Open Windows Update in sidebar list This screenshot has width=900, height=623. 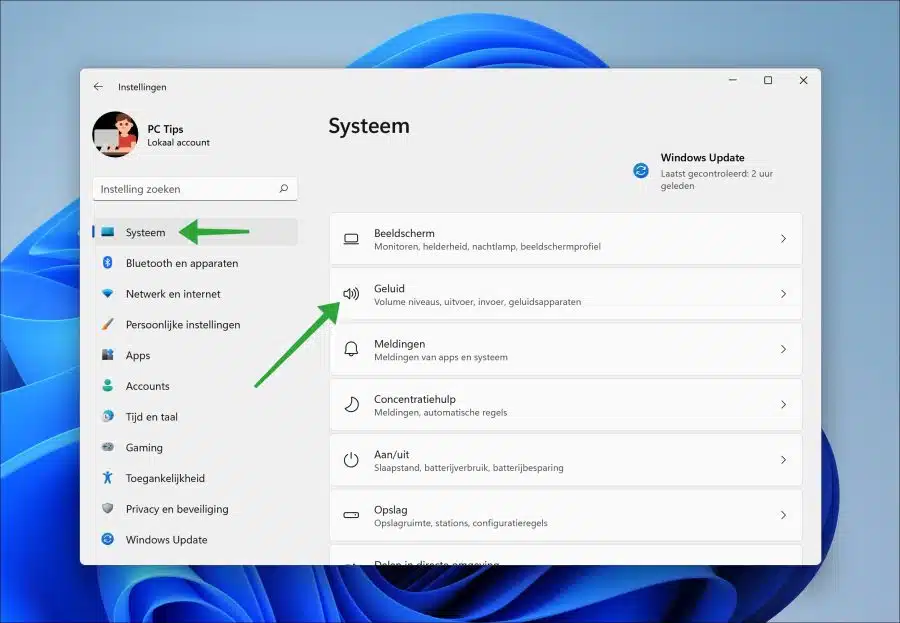(x=166, y=540)
